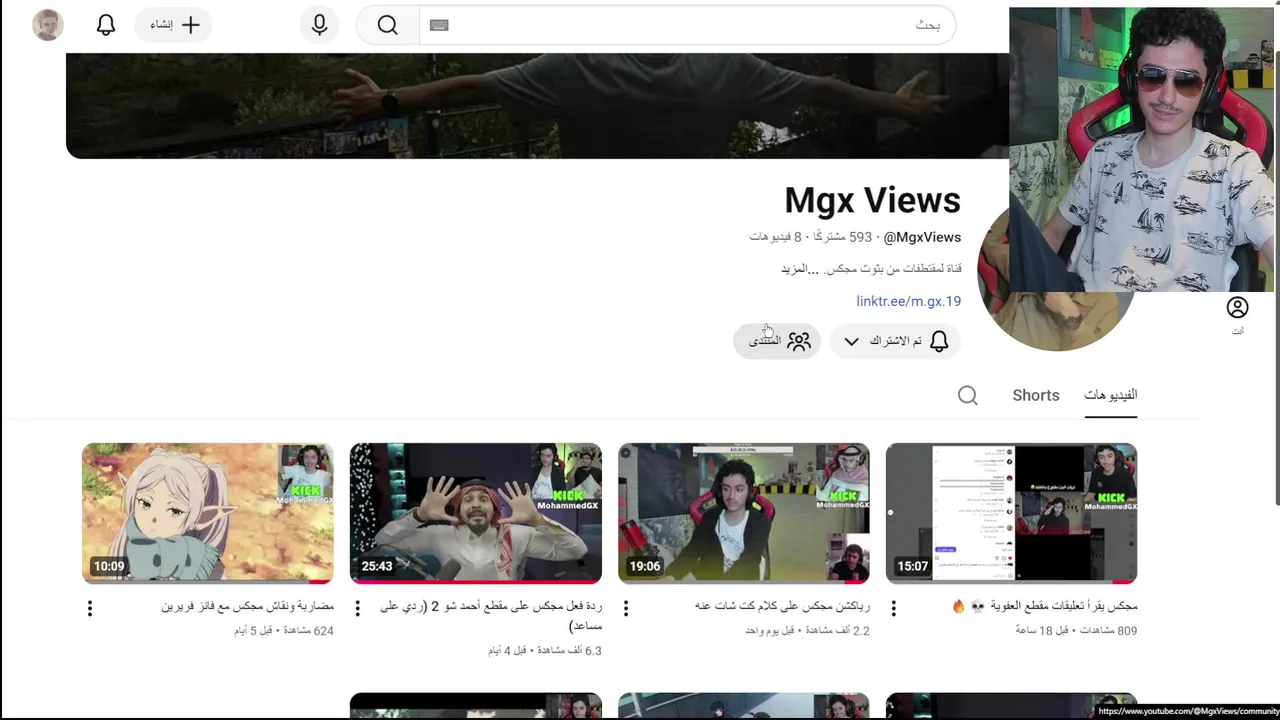Open three-dot menu for the 10:09 video
This screenshot has width=1280, height=720.
click(x=89, y=608)
